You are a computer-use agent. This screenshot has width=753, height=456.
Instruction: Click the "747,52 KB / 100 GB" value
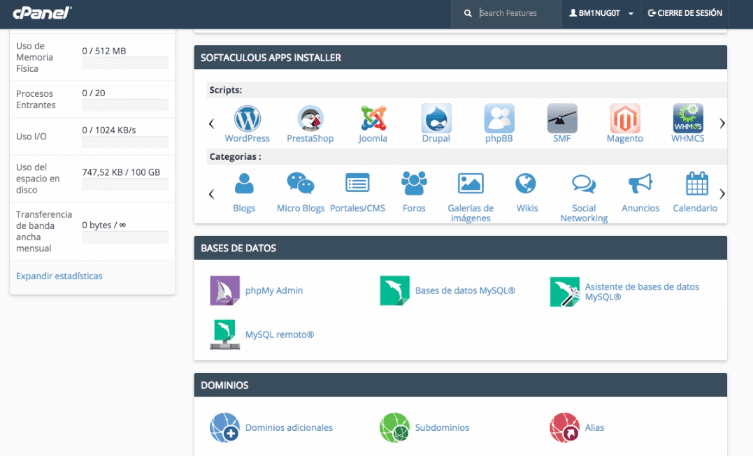[121, 172]
